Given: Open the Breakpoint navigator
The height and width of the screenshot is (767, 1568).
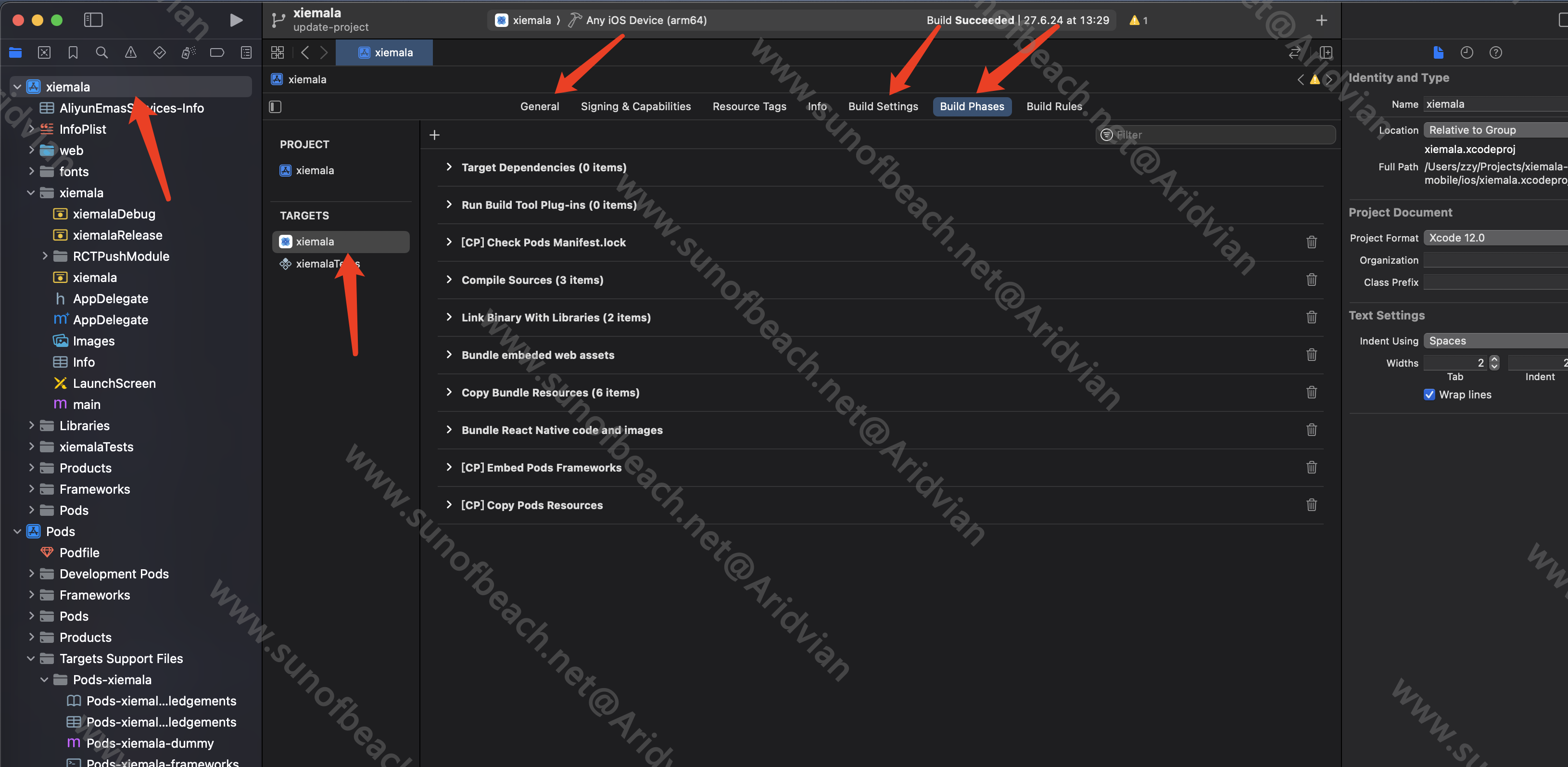Looking at the screenshot, I should coord(217,52).
